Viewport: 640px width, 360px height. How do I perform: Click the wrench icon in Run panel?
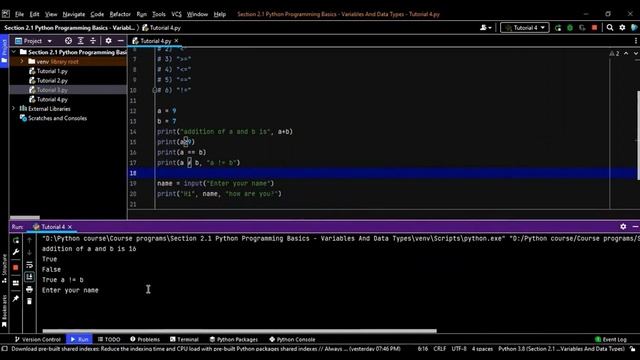click(16, 252)
